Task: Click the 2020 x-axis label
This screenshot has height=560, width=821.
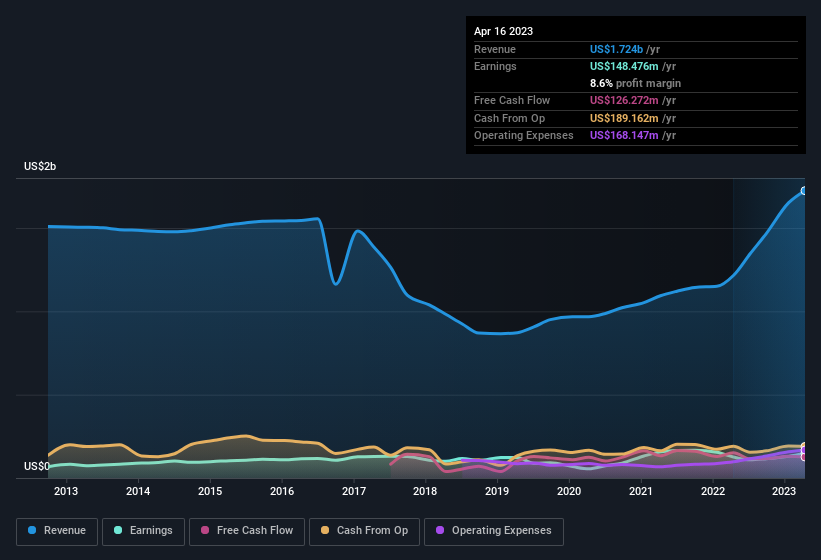Action: 569,491
